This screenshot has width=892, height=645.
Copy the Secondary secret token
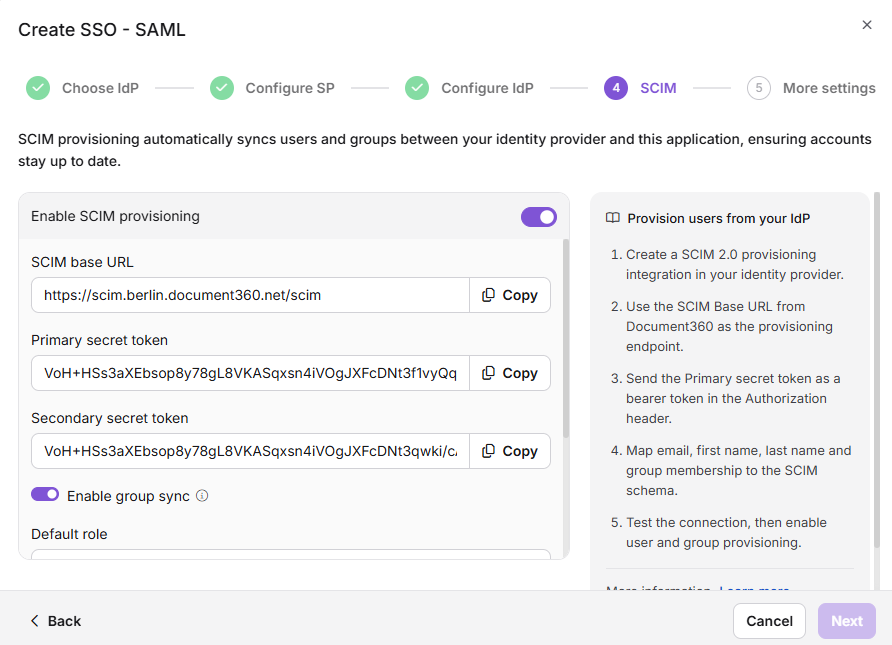510,451
